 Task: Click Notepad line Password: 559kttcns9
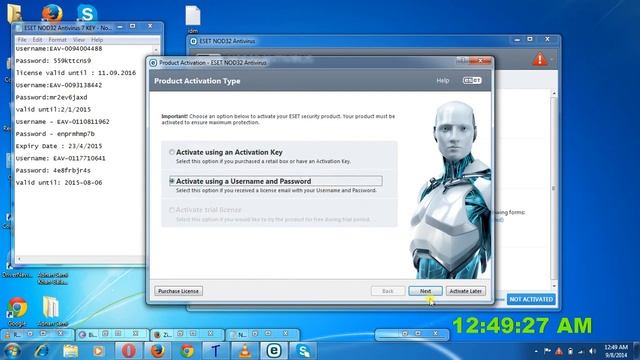[53, 60]
